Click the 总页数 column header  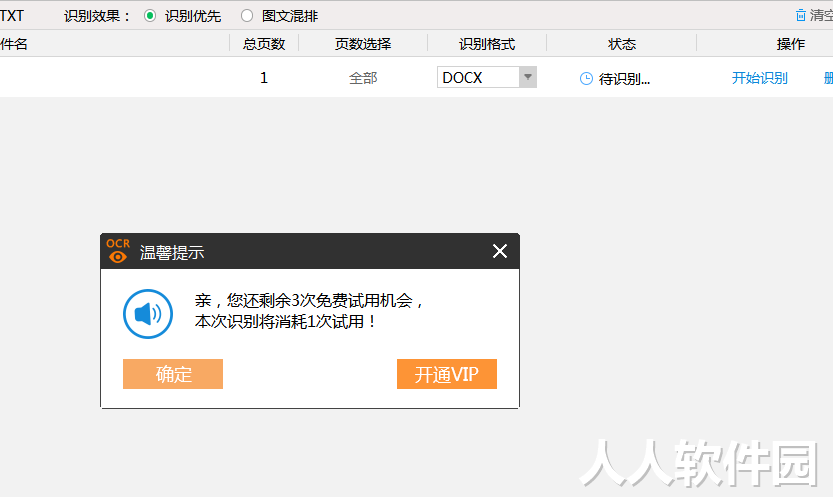(x=264, y=44)
